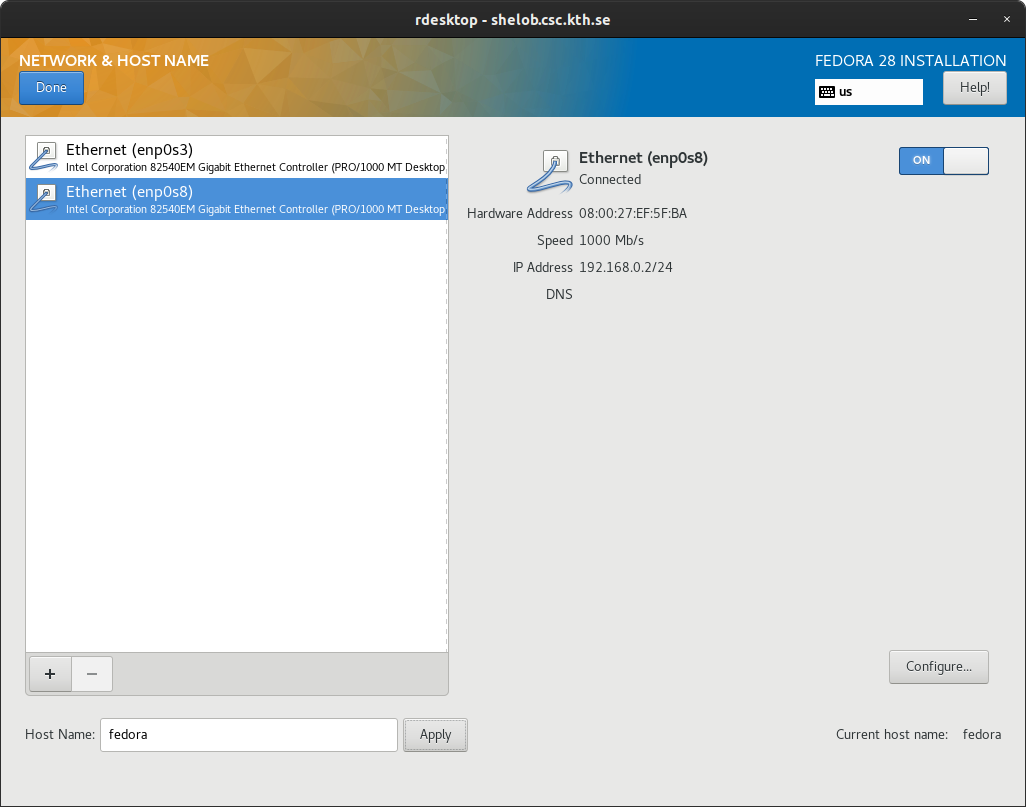Remove selected device with minus button
Screen dimensions: 1026x807
(x=92, y=674)
